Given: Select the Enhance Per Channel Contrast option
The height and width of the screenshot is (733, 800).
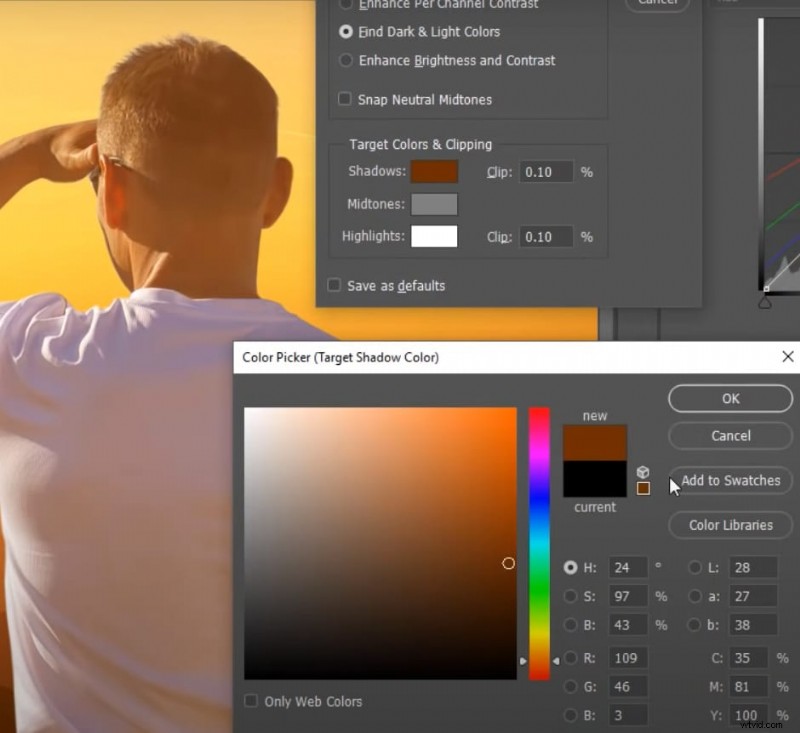Looking at the screenshot, I should [x=345, y=4].
